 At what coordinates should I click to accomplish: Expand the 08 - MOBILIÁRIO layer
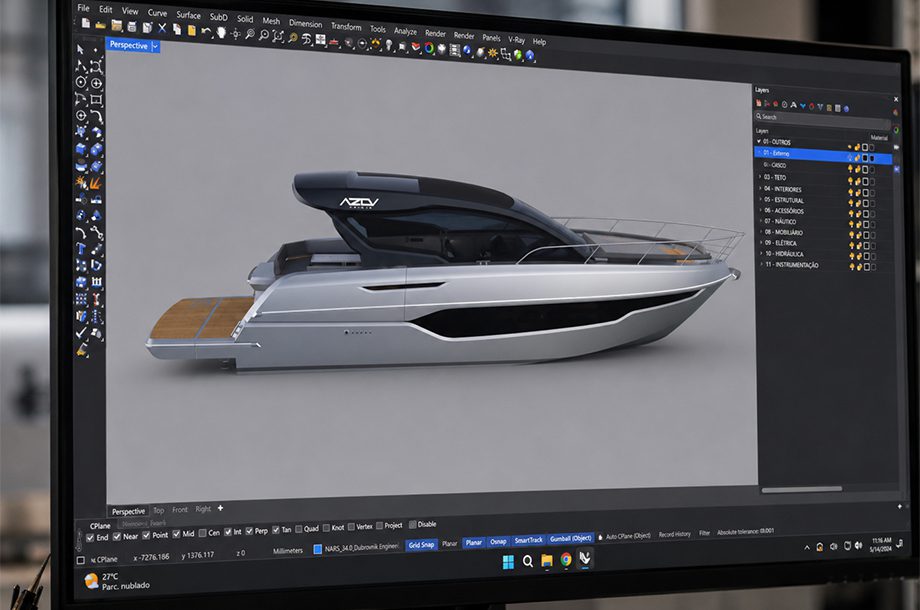coord(760,232)
